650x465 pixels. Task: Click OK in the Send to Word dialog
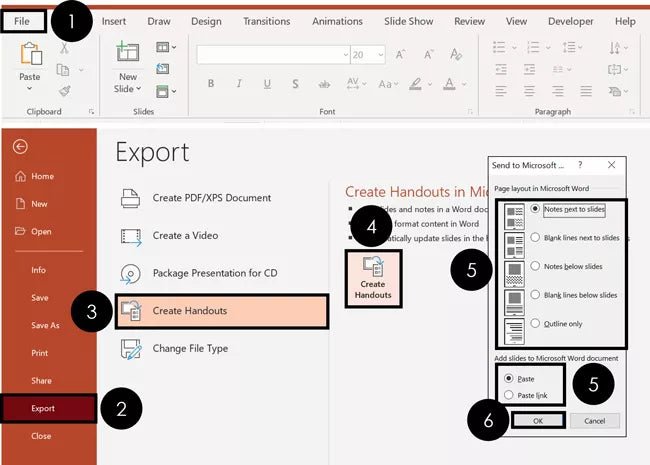pyautogui.click(x=538, y=421)
